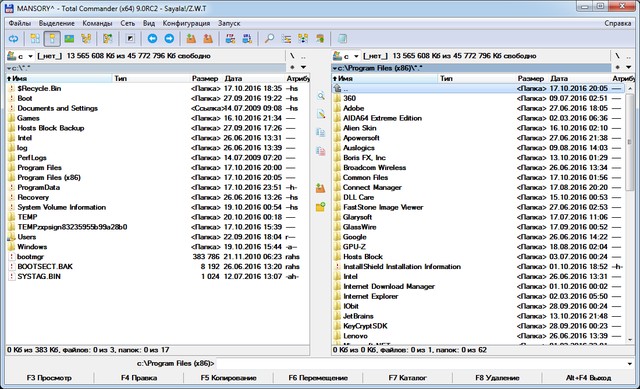This screenshot has height=389, width=640.
Task: Click the F7 Каталог button
Action: point(407,378)
